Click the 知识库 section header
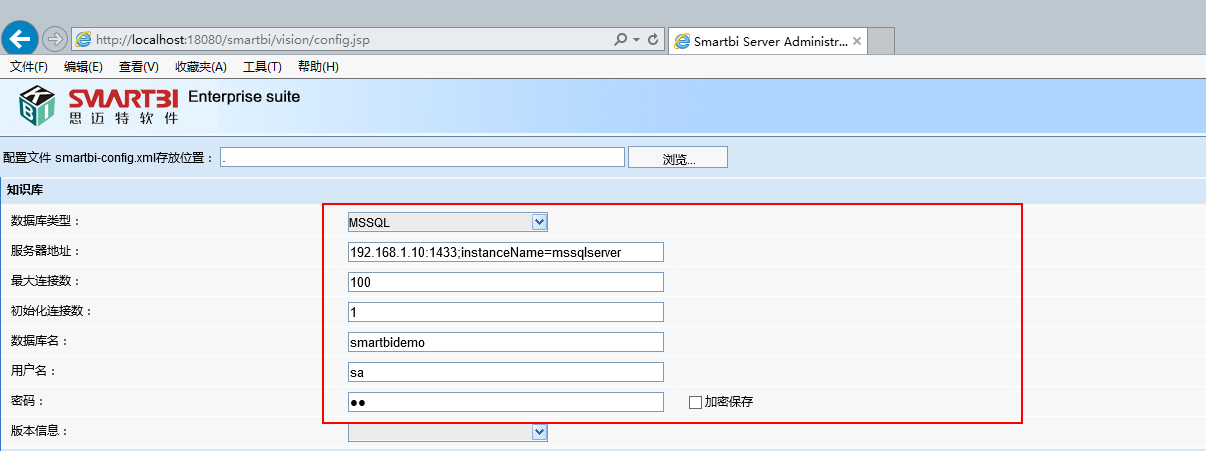Screen dimensions: 1206x451 click(24, 188)
